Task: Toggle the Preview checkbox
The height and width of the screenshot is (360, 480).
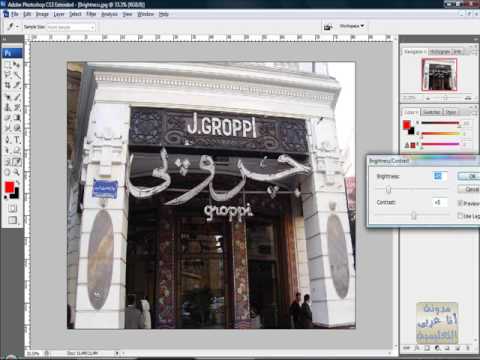Action: (460, 203)
